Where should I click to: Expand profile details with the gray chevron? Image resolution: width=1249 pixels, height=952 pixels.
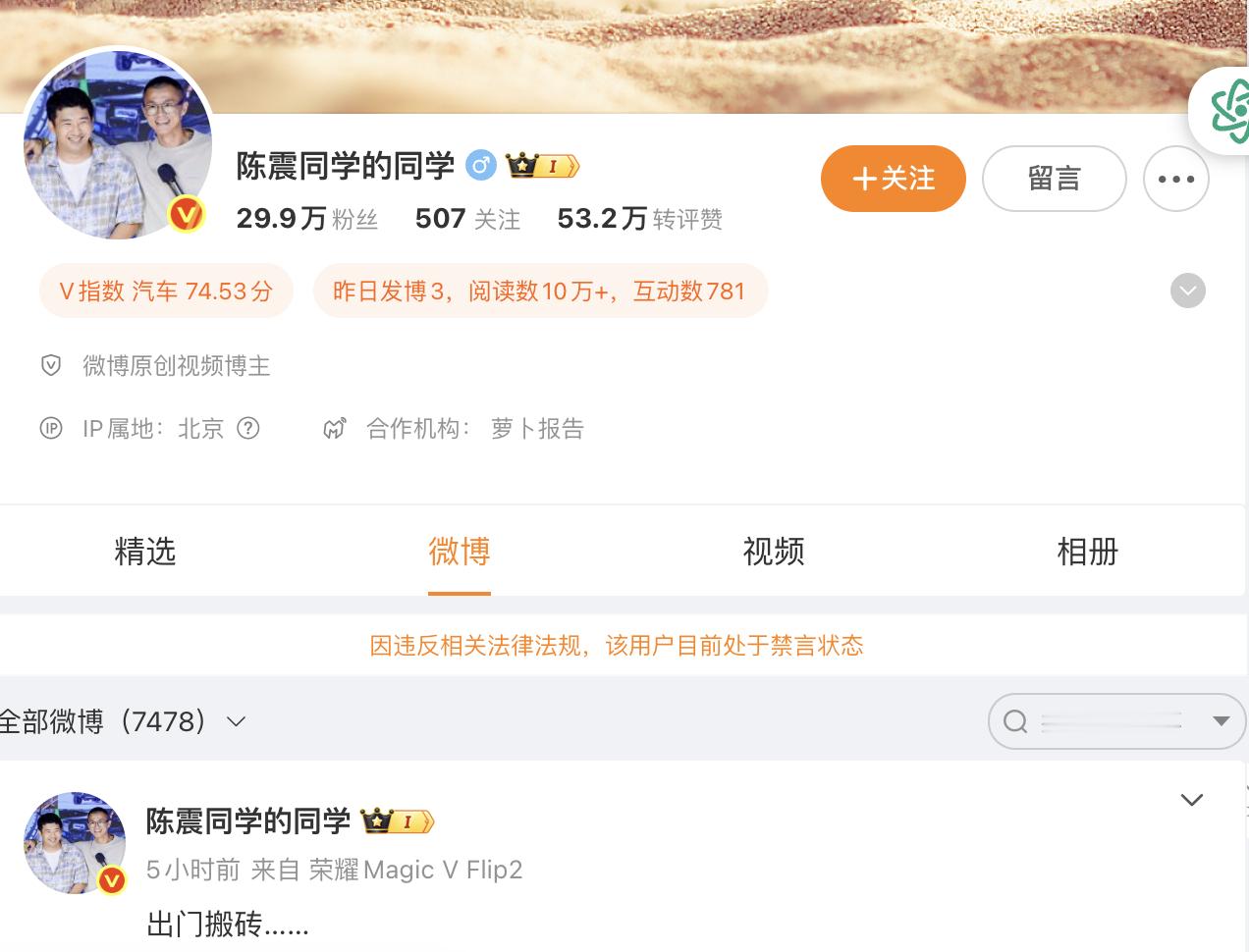[x=1188, y=291]
